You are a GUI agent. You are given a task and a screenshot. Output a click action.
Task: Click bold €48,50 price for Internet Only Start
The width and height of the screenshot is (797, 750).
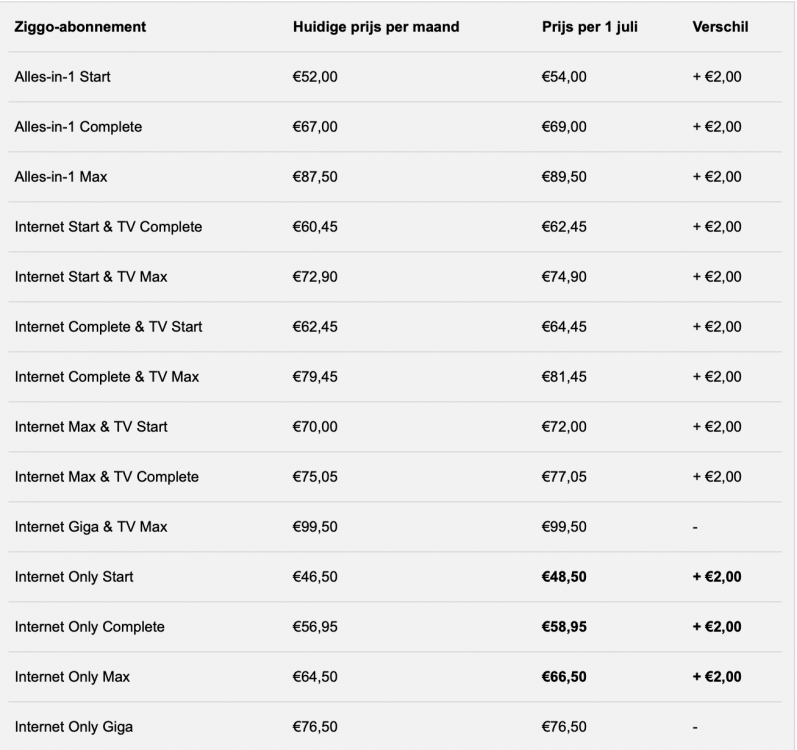coord(564,577)
